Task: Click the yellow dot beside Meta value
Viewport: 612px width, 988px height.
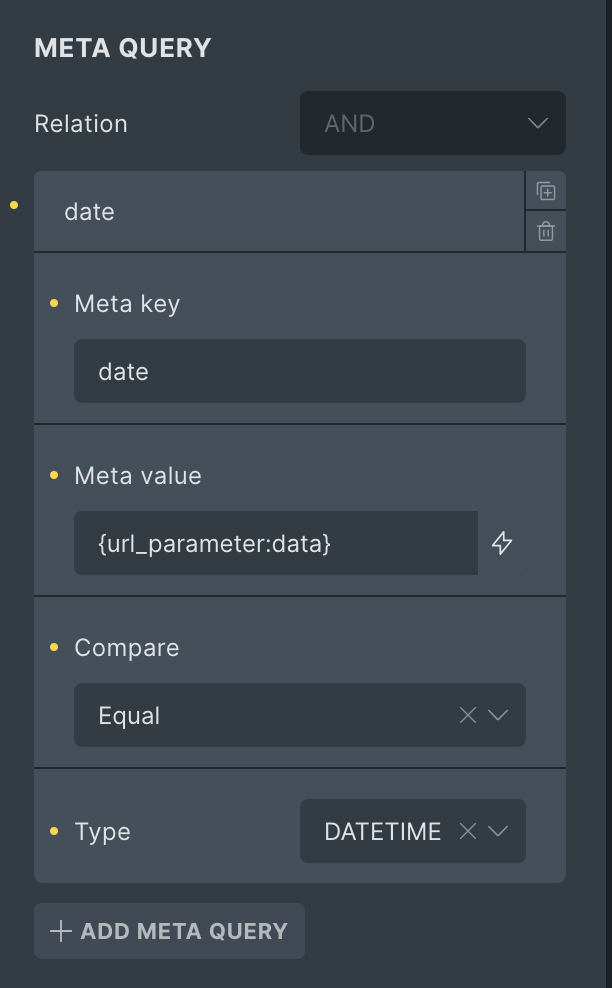Action: click(x=54, y=475)
